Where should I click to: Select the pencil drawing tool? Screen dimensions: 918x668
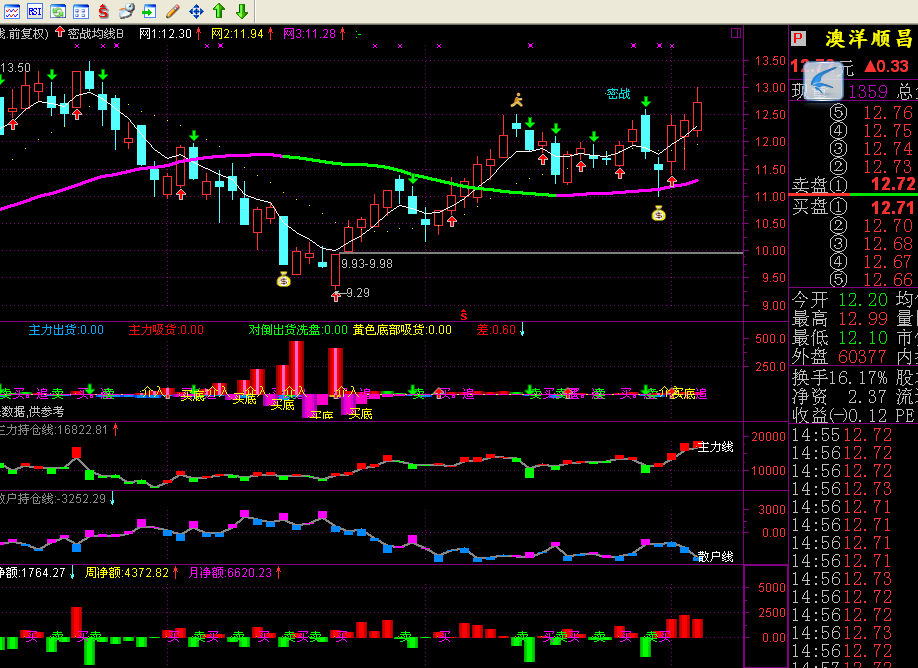click(173, 11)
